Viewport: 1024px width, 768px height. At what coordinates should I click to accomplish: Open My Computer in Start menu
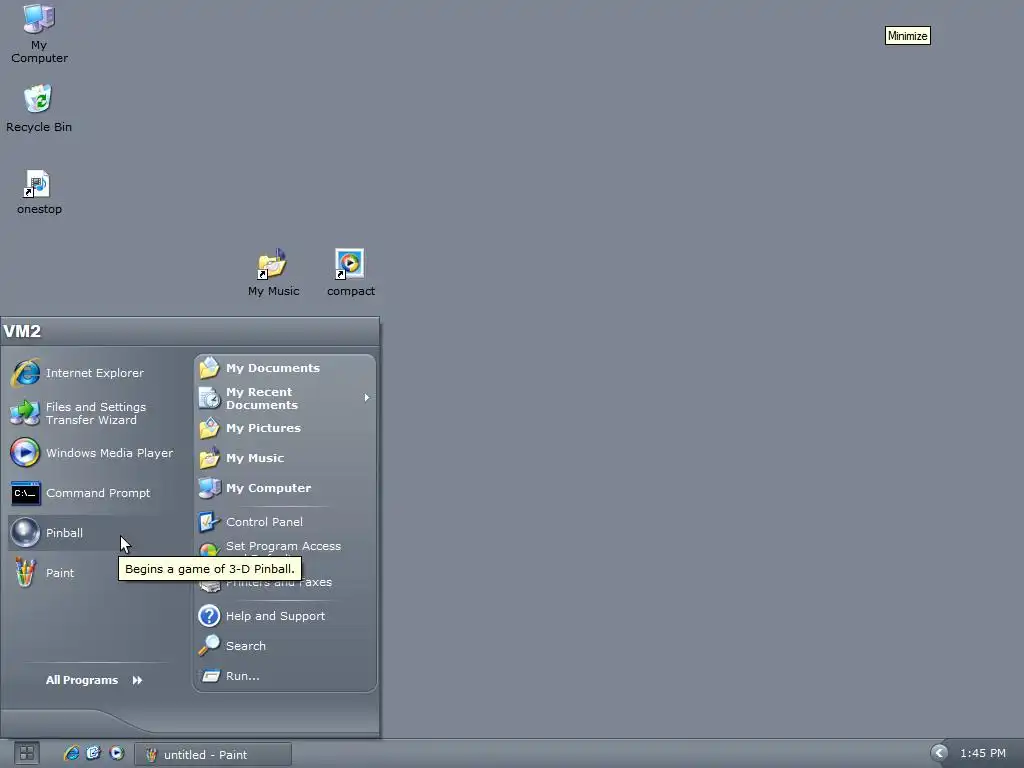click(285, 488)
